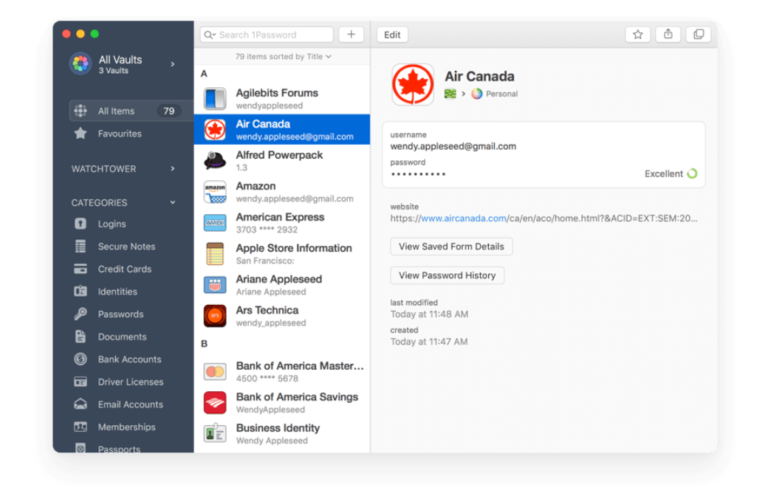Open the www.aircanada.com website link

coord(463,218)
